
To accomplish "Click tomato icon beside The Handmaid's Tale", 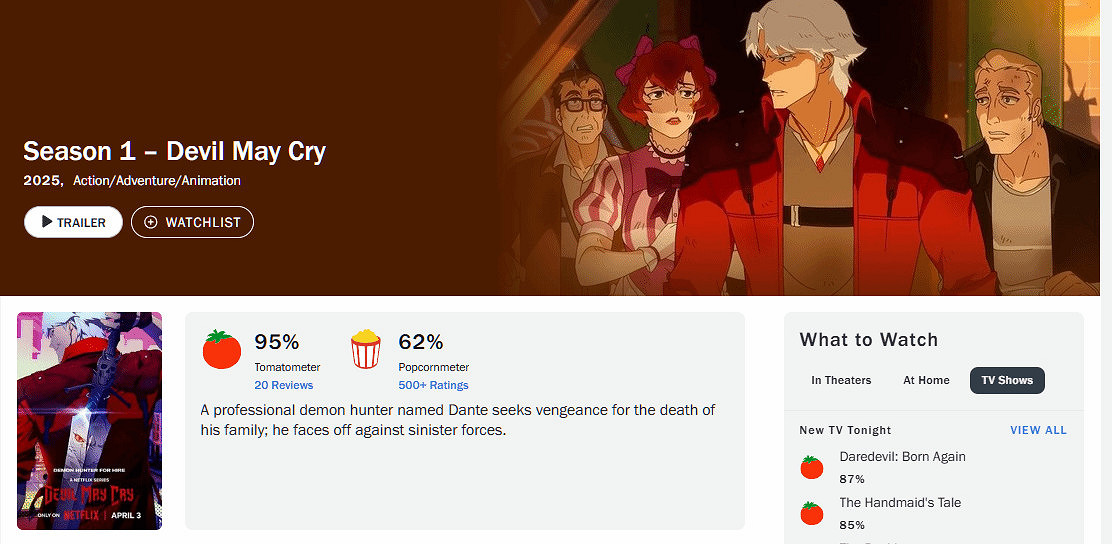I will [811, 513].
